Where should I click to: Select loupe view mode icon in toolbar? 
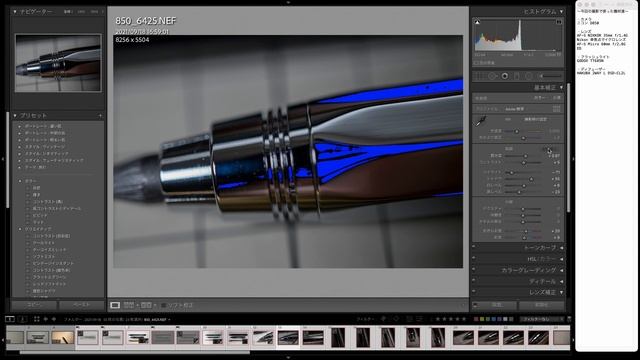click(115, 305)
